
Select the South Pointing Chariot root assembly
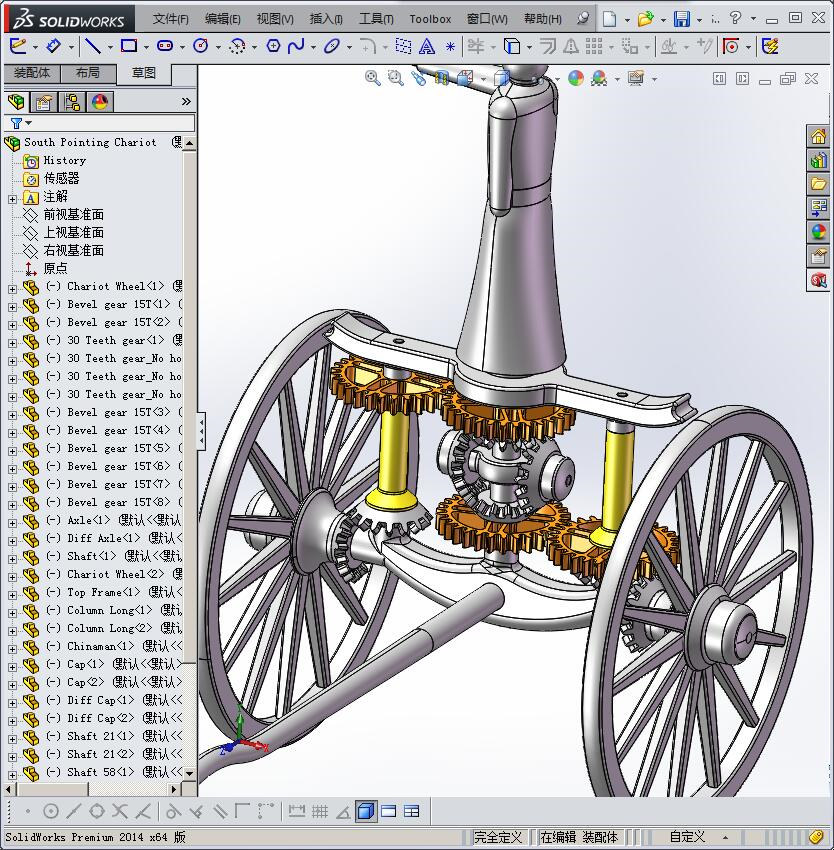[90, 143]
